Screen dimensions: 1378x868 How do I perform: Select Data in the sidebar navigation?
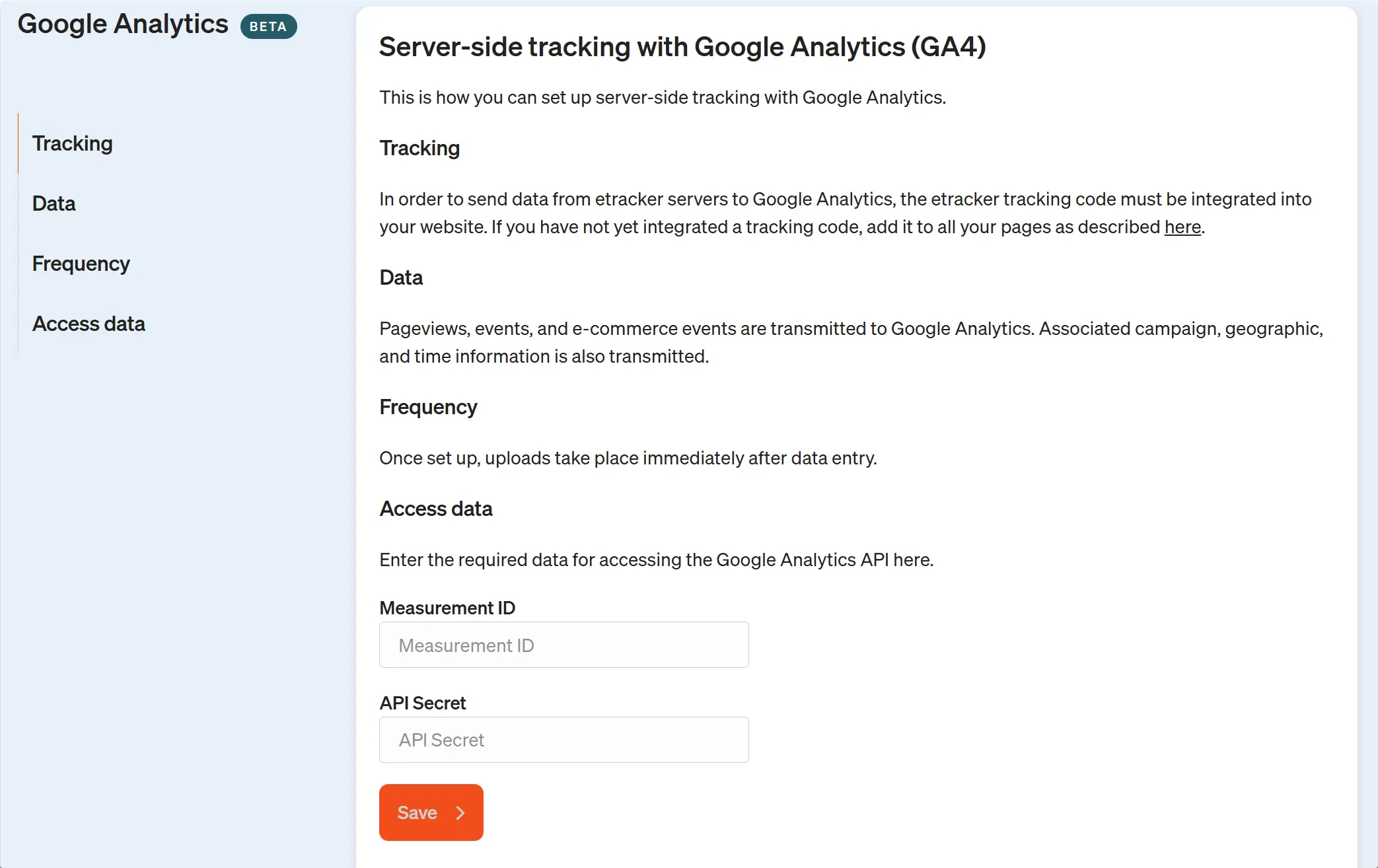[x=54, y=203]
